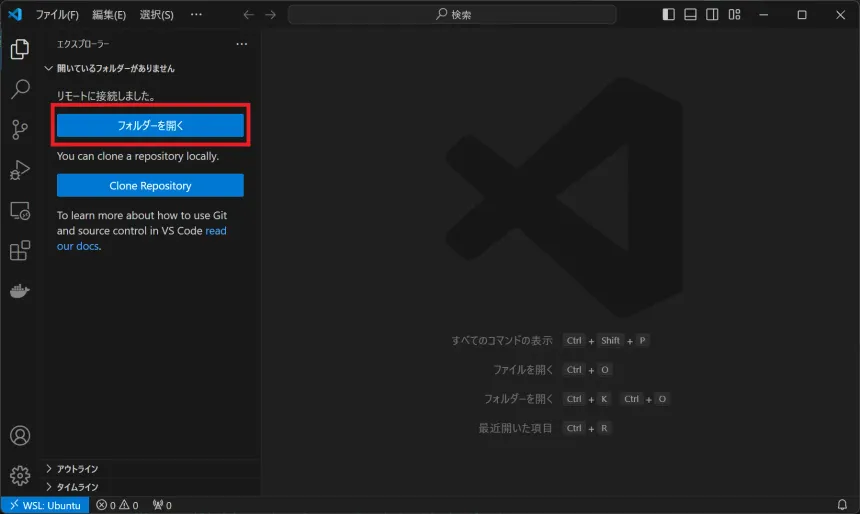Screen dimensions: 860x514
Task: Open the notifications bell in status bar
Action: [842, 505]
